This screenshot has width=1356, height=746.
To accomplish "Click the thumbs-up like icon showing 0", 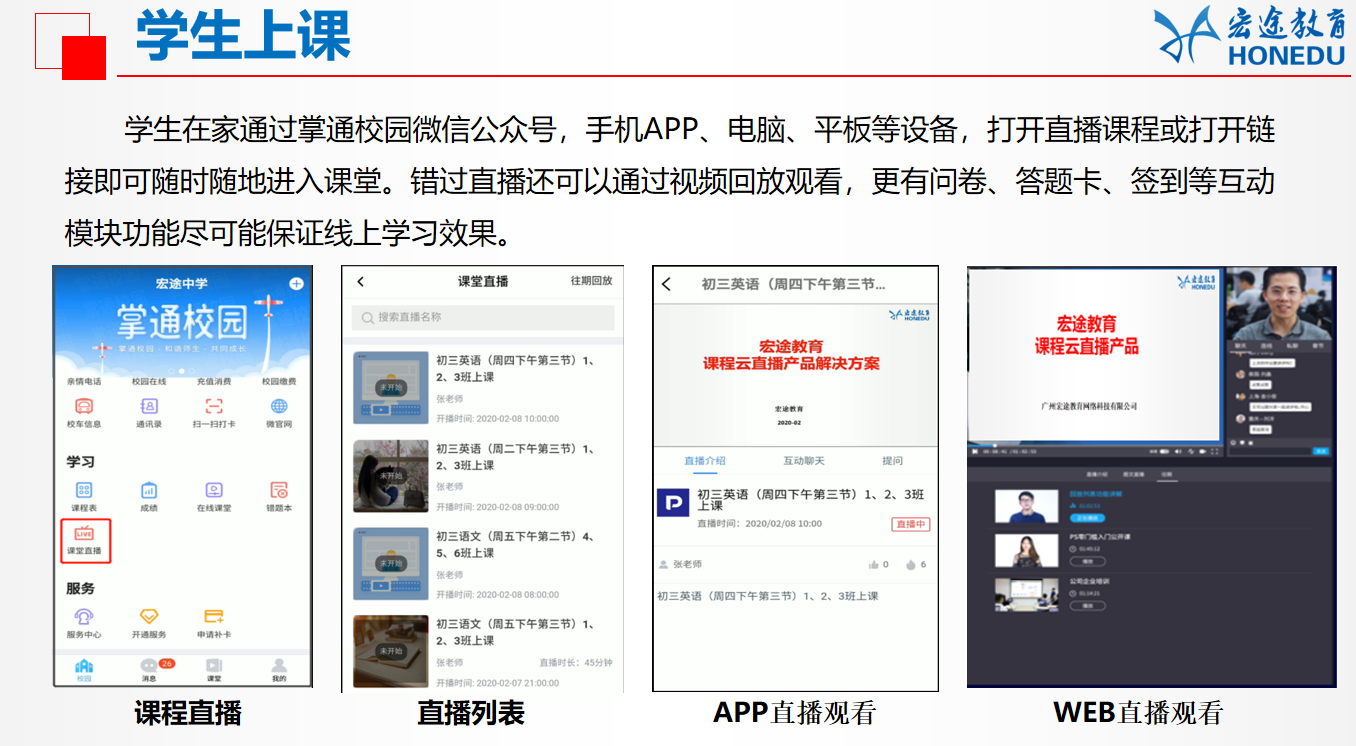I will tap(873, 565).
